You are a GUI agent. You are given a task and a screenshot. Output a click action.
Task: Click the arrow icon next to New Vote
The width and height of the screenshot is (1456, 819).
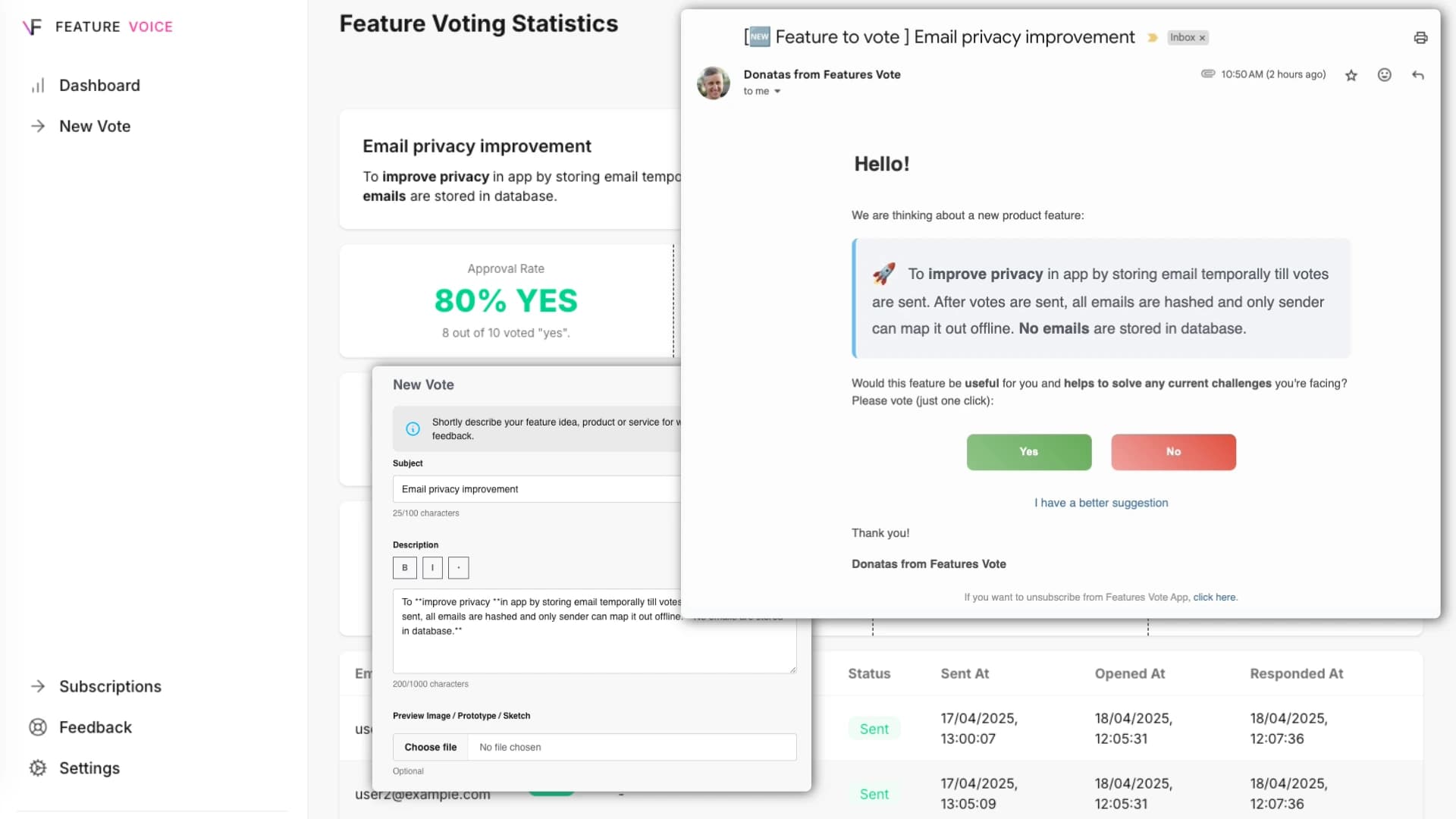(39, 126)
